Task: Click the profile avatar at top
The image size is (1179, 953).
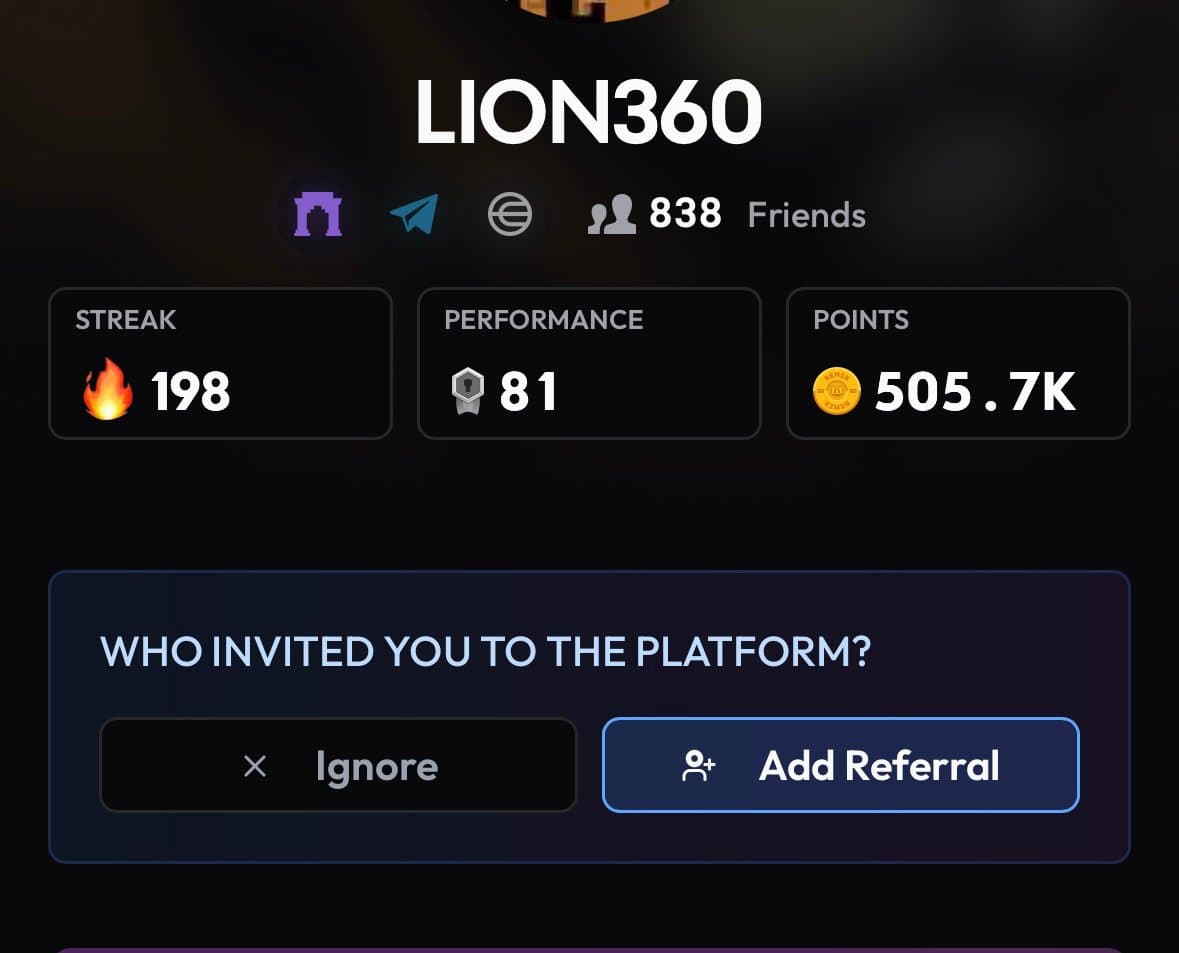Action: tap(589, 8)
